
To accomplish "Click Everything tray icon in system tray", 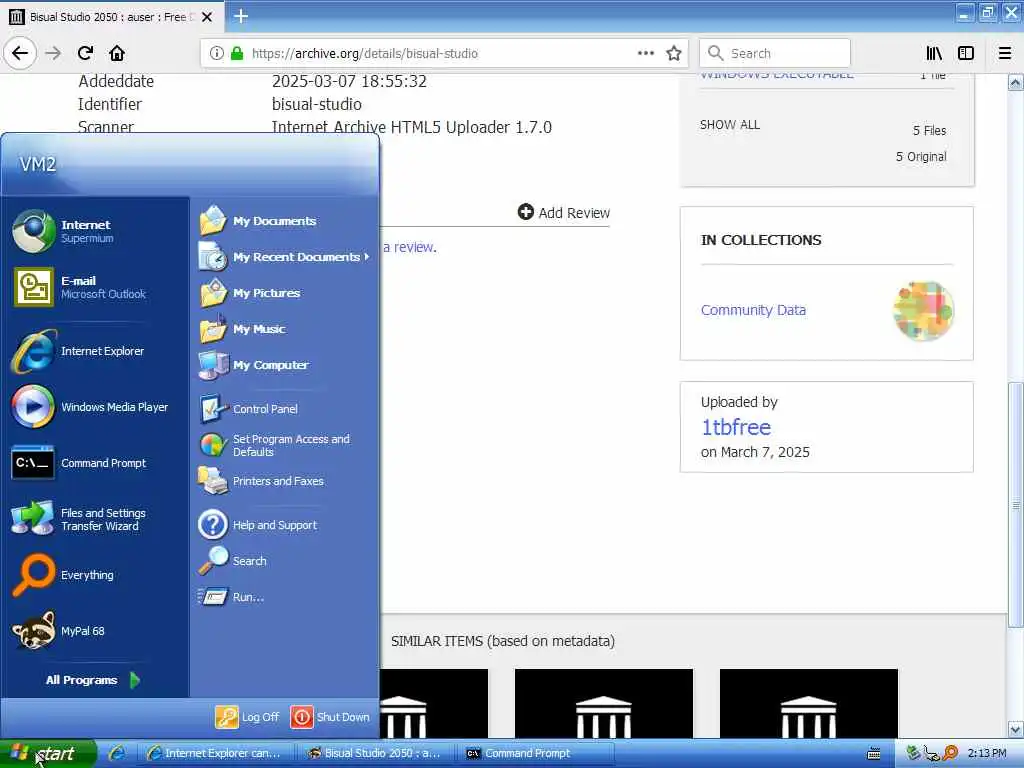I will [x=950, y=754].
